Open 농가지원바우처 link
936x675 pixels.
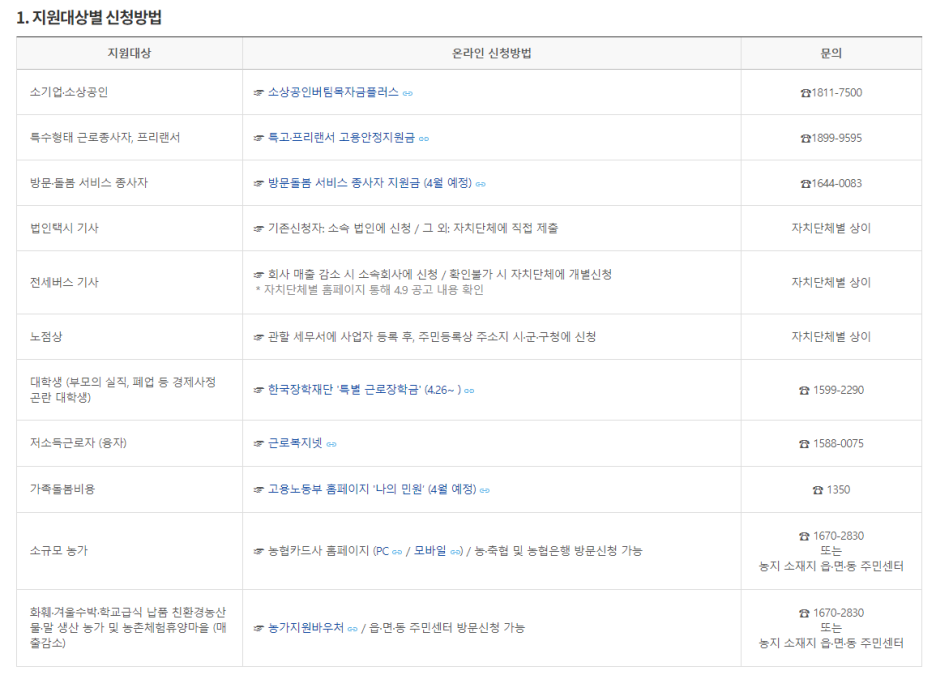pyautogui.click(x=306, y=627)
